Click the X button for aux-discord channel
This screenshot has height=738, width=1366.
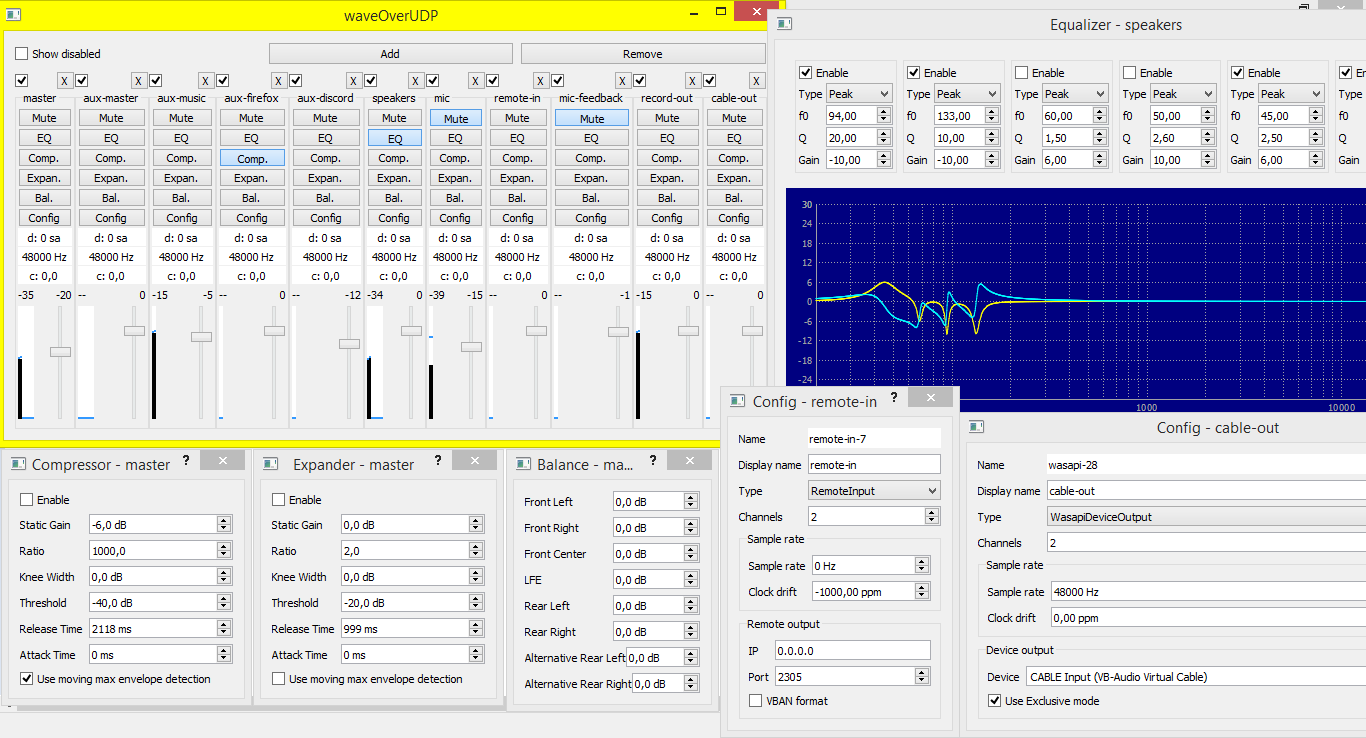pyautogui.click(x=353, y=80)
